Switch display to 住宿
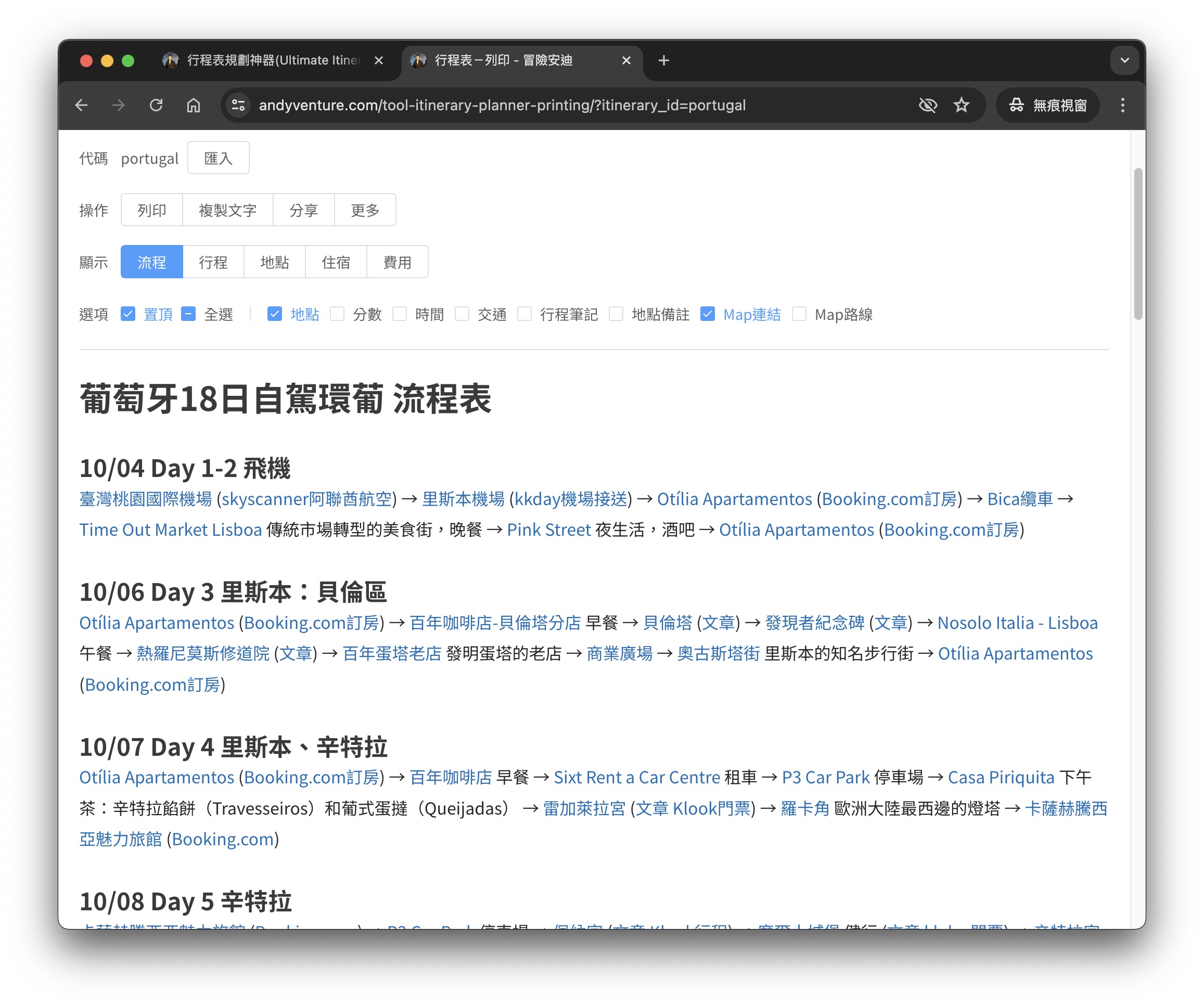 coord(336,263)
